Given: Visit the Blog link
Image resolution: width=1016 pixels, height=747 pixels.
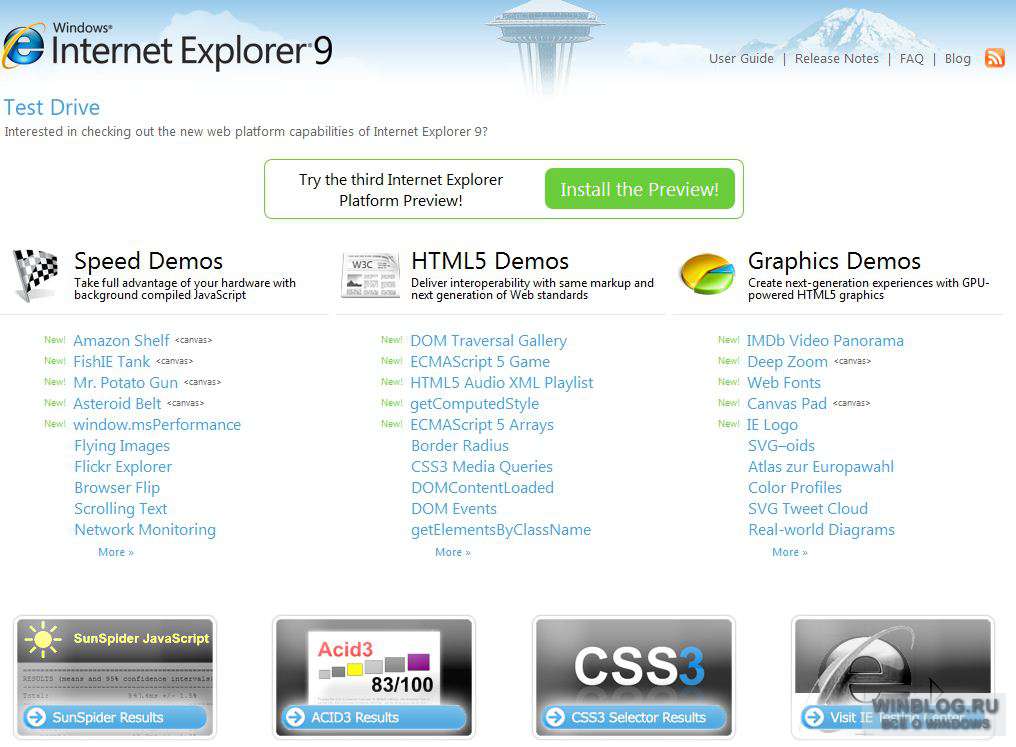Looking at the screenshot, I should pyautogui.click(x=958, y=58).
